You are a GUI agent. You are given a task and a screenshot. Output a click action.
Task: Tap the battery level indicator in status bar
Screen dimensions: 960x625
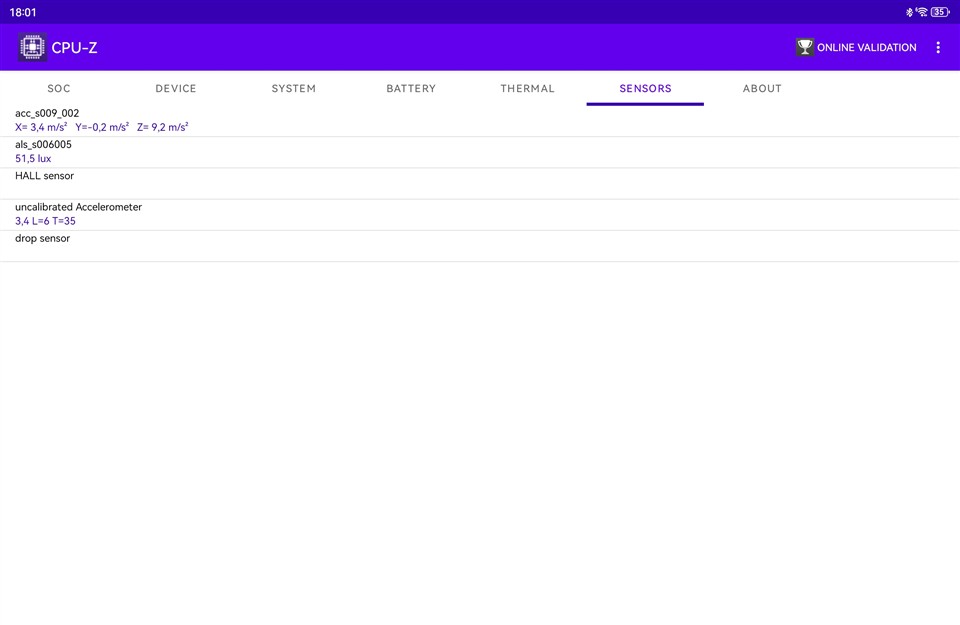pyautogui.click(x=940, y=12)
